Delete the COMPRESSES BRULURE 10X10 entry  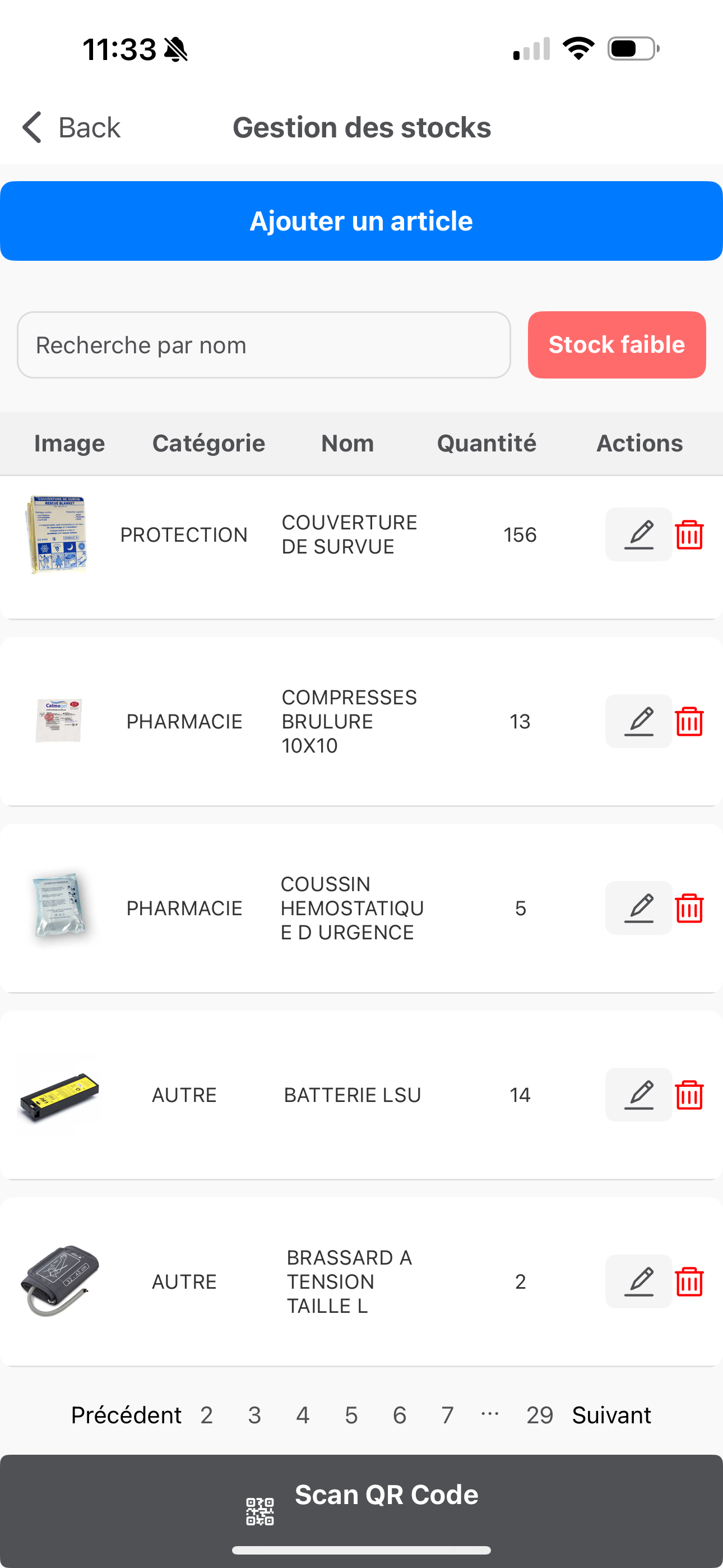pyautogui.click(x=689, y=721)
